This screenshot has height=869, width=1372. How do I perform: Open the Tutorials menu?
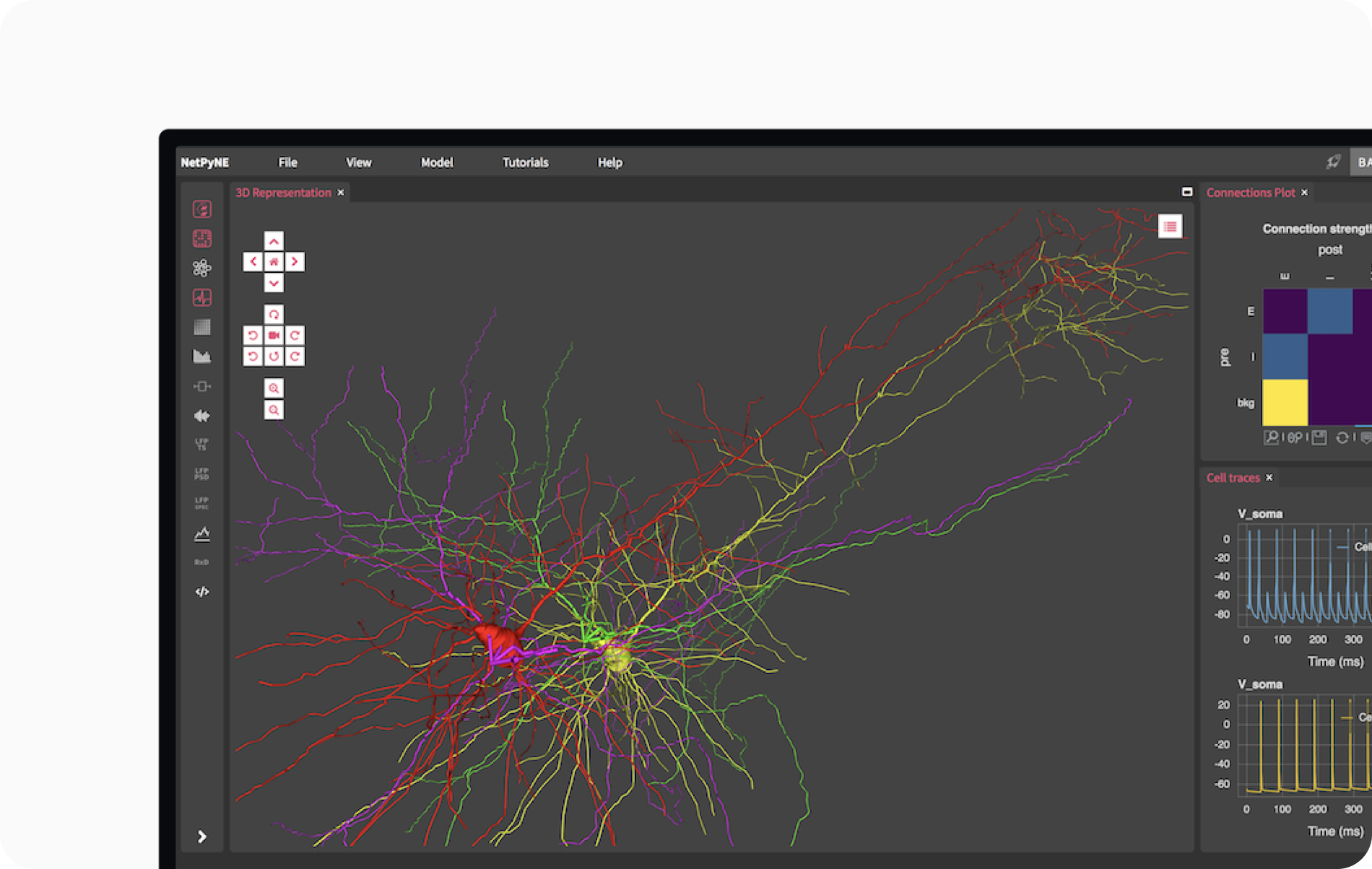[x=526, y=162]
